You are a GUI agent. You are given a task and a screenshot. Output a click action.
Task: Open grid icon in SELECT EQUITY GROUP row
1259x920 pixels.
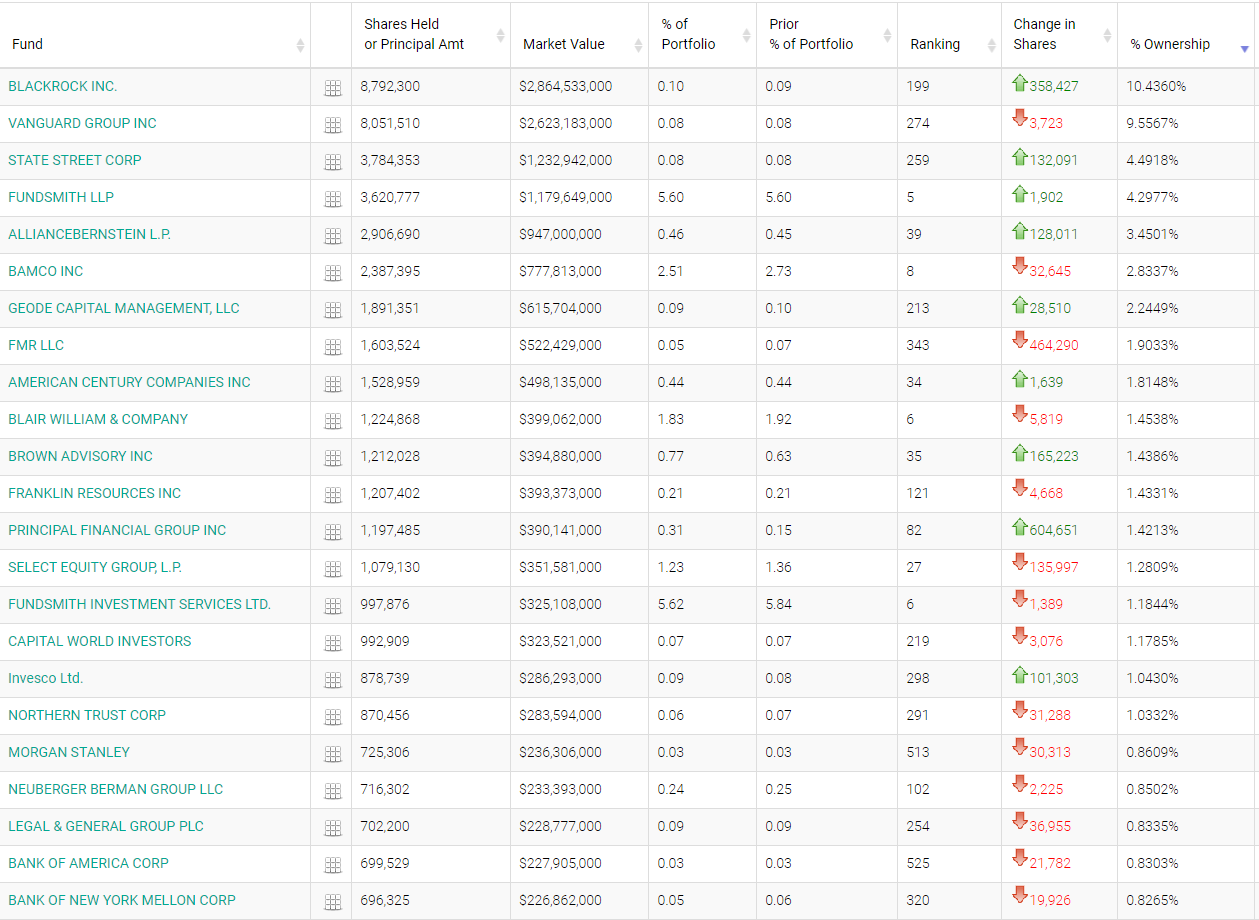(x=333, y=569)
